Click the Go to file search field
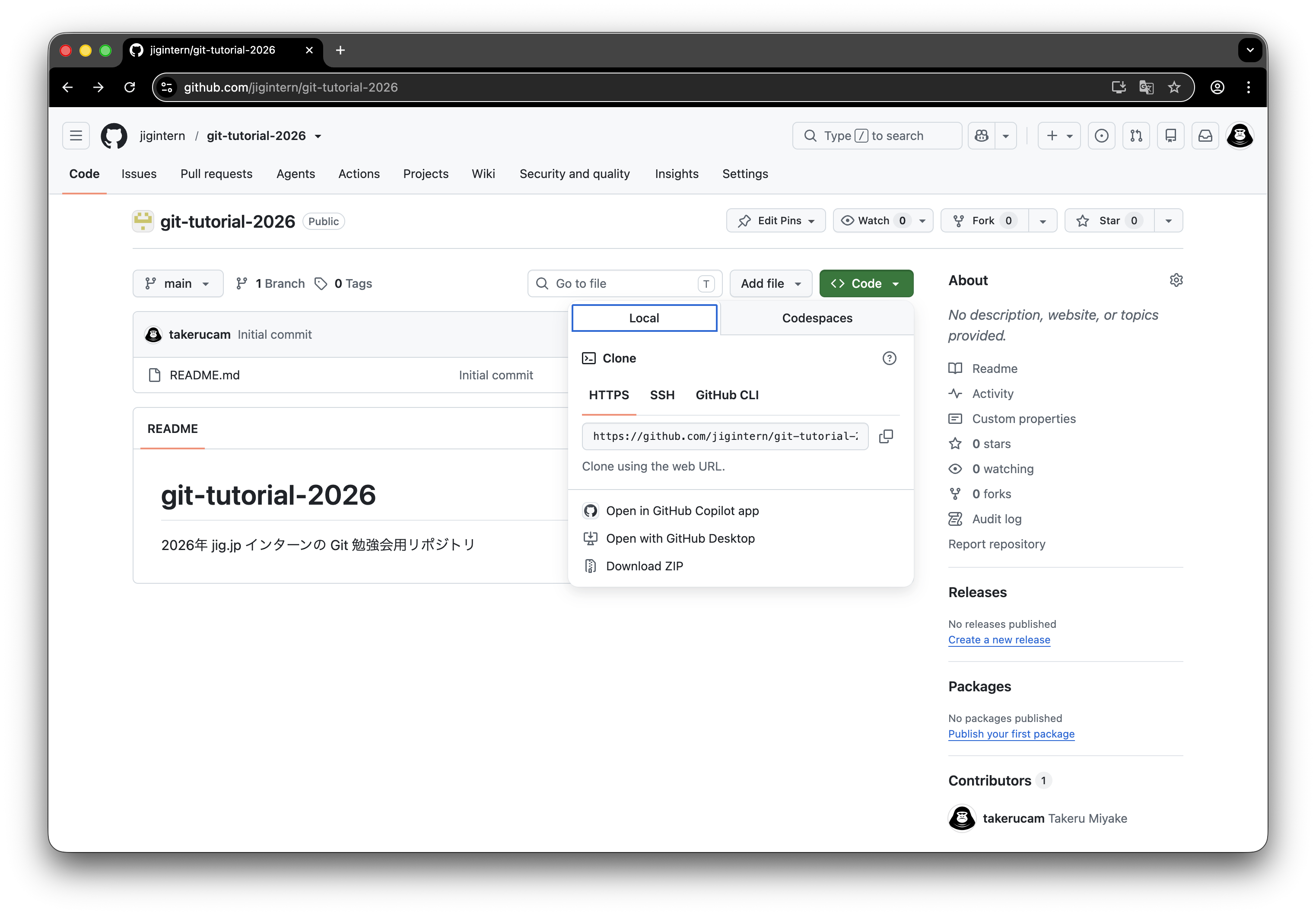Image resolution: width=1316 pixels, height=916 pixels. 625,284
